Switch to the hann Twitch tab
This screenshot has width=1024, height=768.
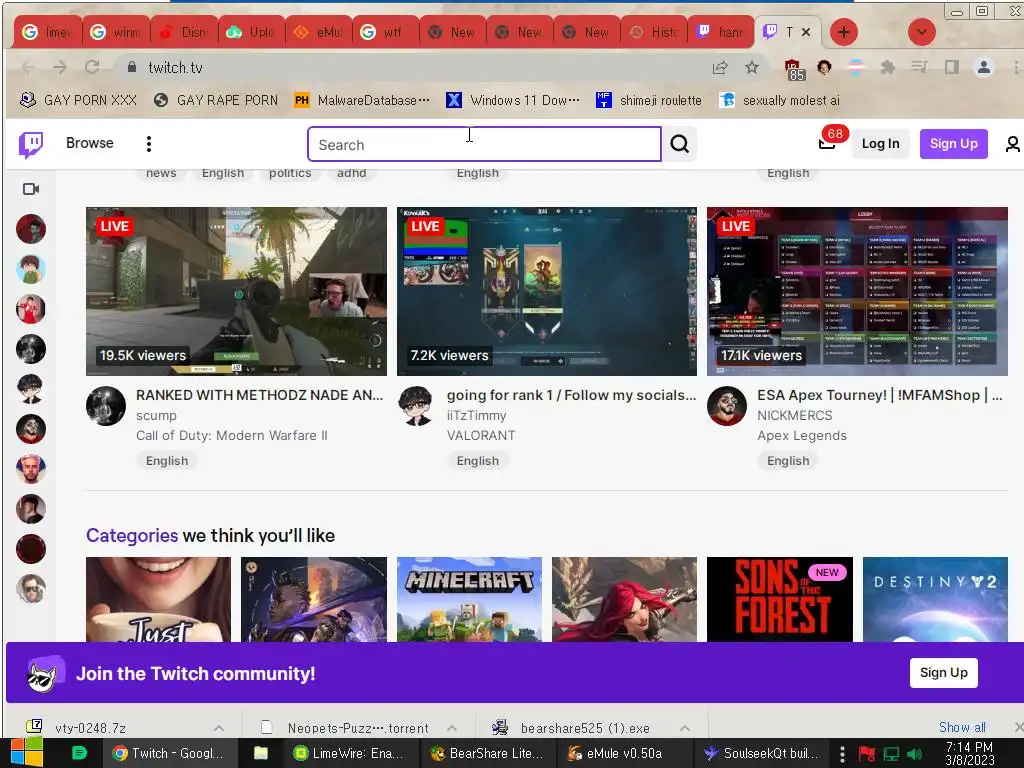coord(722,32)
